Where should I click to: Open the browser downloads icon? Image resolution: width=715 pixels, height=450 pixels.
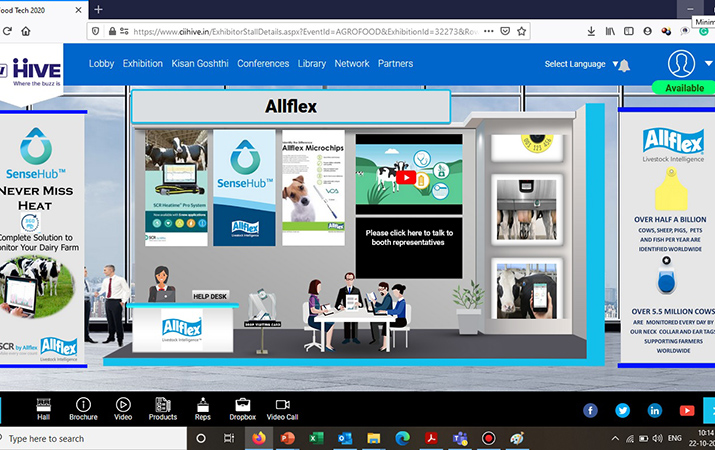591,31
